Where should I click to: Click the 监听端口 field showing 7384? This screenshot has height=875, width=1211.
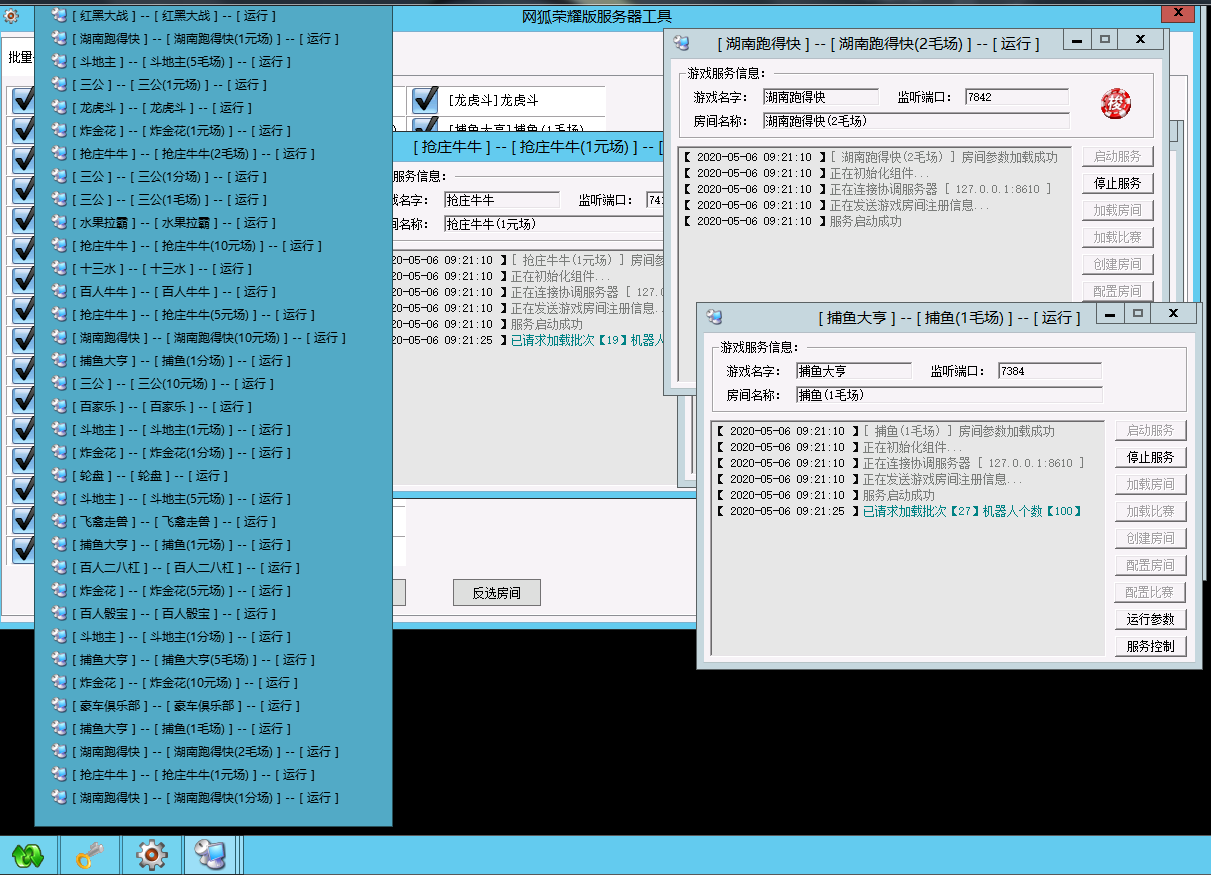click(1048, 371)
